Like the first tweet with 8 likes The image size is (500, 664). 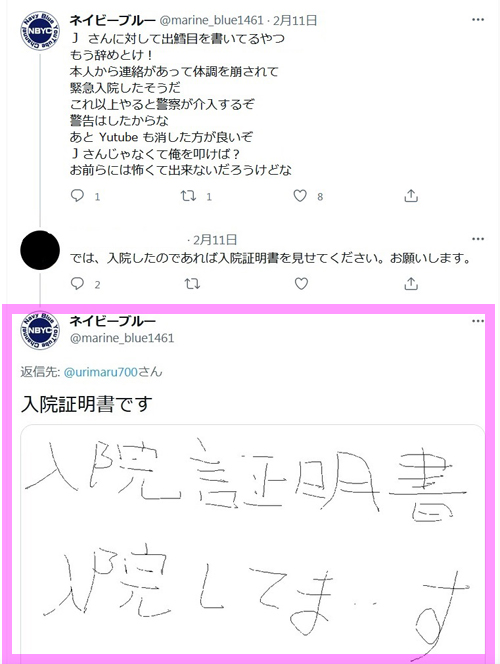300,196
